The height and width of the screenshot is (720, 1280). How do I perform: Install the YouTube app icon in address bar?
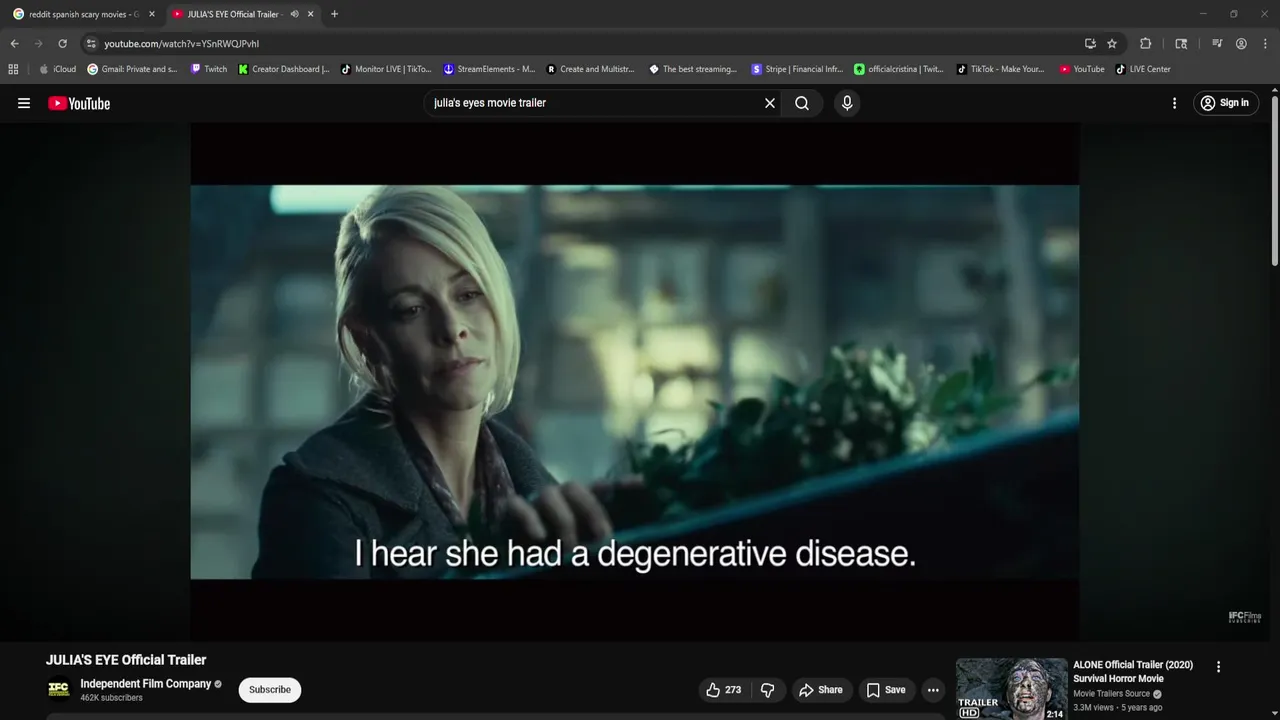pos(1090,44)
